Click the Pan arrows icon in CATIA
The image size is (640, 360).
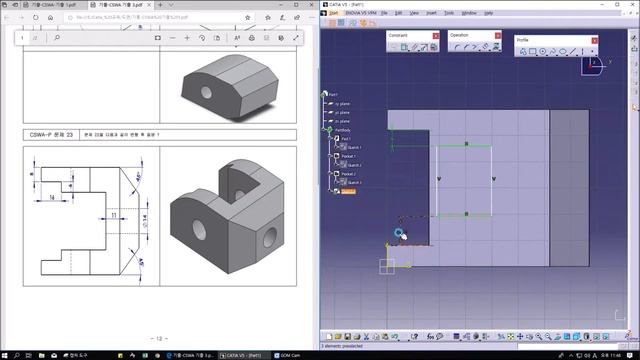520,336
